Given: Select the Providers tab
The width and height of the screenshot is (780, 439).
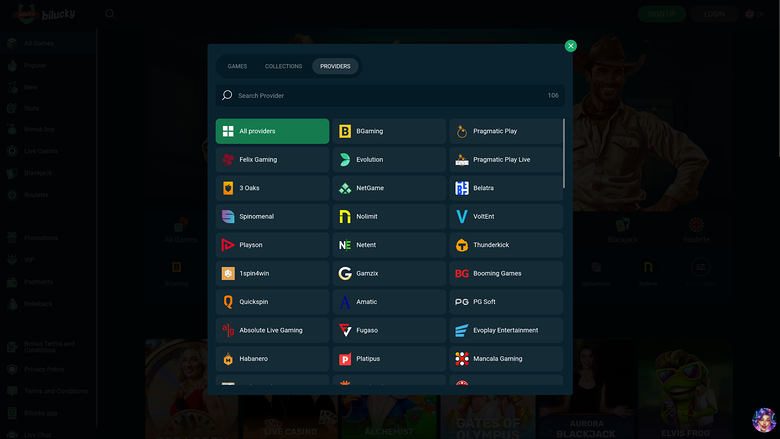Looking at the screenshot, I should point(335,66).
